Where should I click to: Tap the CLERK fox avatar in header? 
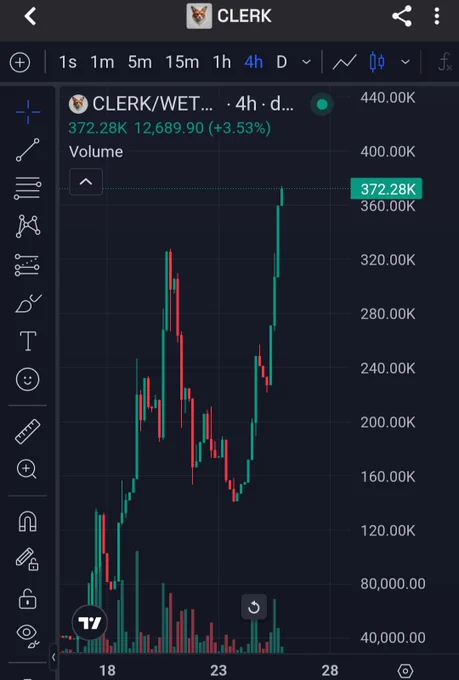click(x=199, y=16)
